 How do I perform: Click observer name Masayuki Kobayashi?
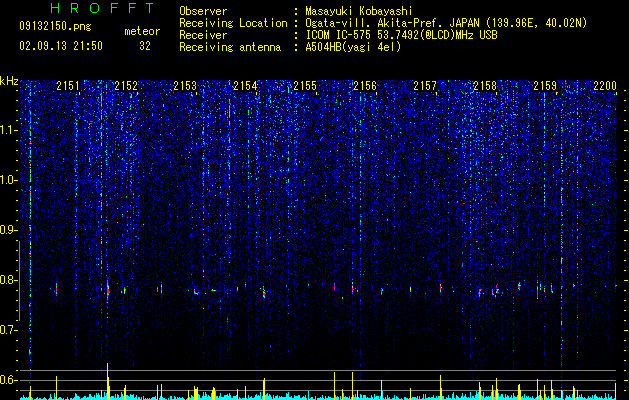tap(359, 11)
